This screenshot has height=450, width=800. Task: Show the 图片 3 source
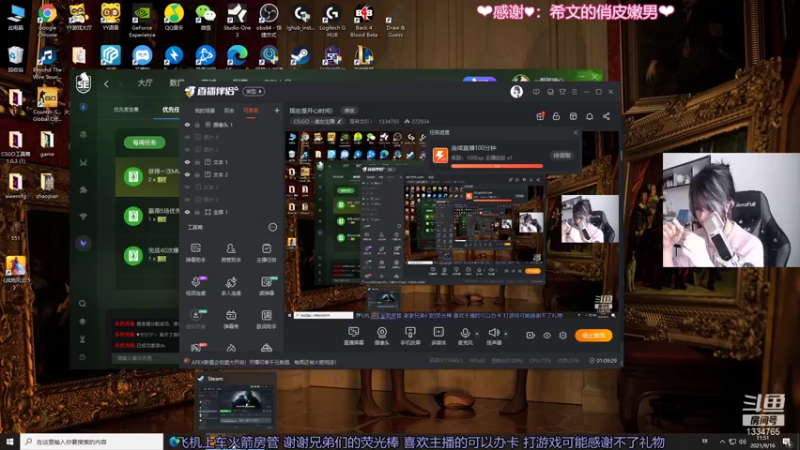point(187,149)
